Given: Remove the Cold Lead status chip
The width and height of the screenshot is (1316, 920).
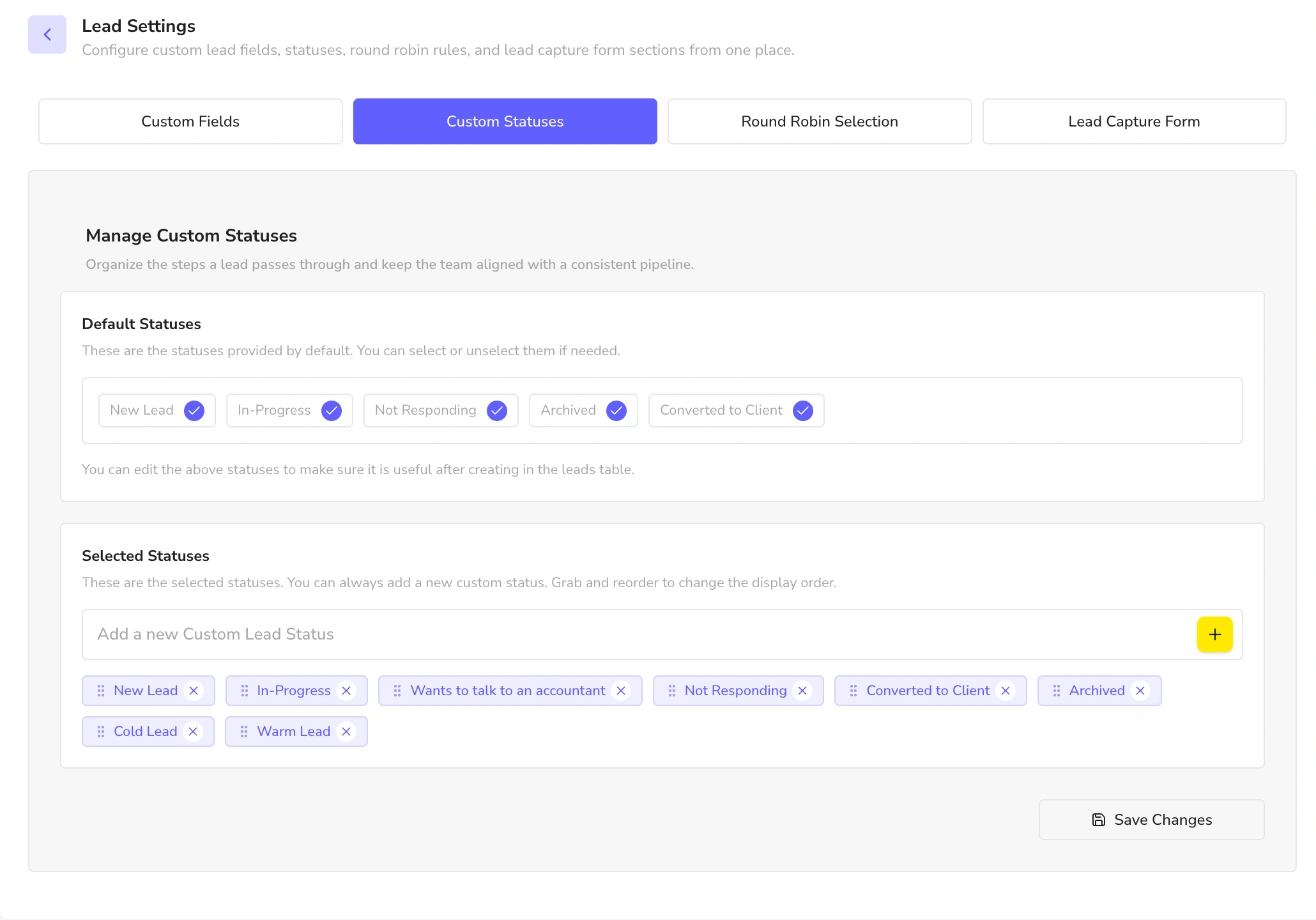Looking at the screenshot, I should 193,732.
